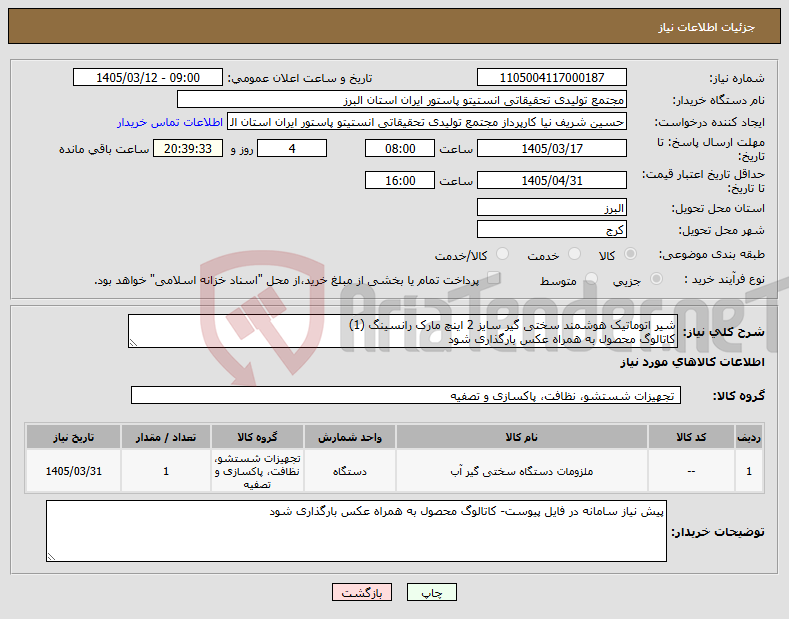Click the کد کالا column header

click(691, 437)
